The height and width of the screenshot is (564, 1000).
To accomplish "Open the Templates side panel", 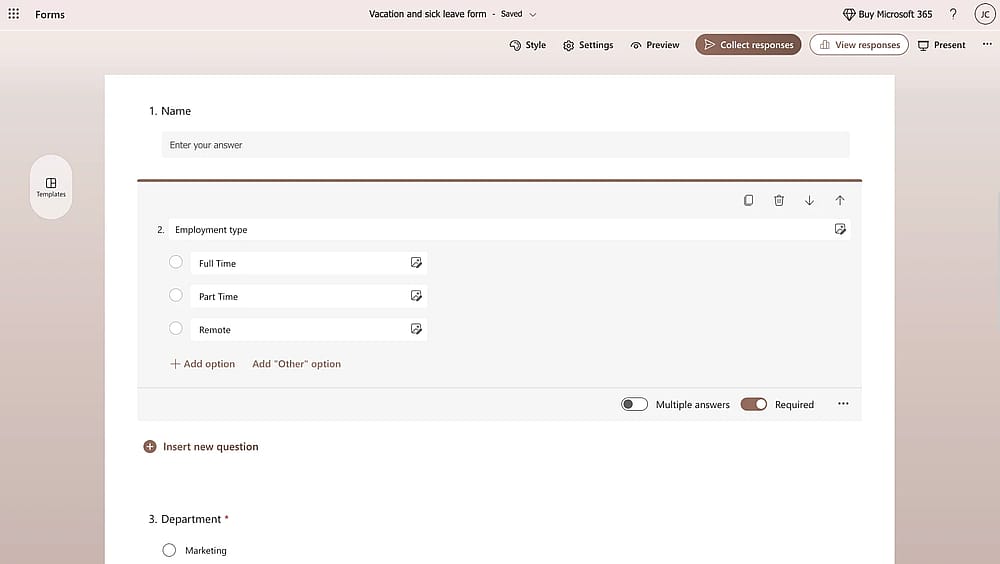I will point(51,187).
